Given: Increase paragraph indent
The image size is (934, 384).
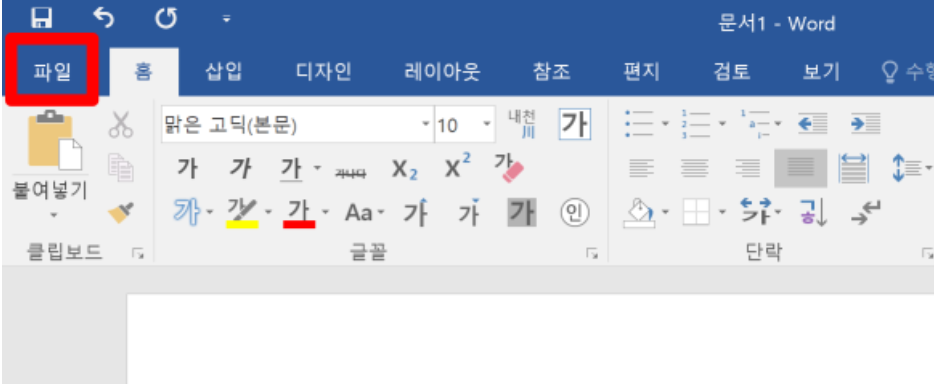Looking at the screenshot, I should (865, 124).
